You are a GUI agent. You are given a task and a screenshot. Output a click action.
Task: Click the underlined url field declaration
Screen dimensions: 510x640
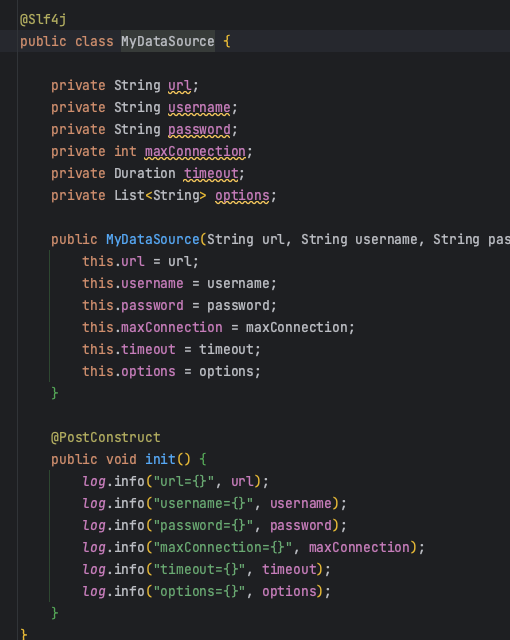coord(180,86)
